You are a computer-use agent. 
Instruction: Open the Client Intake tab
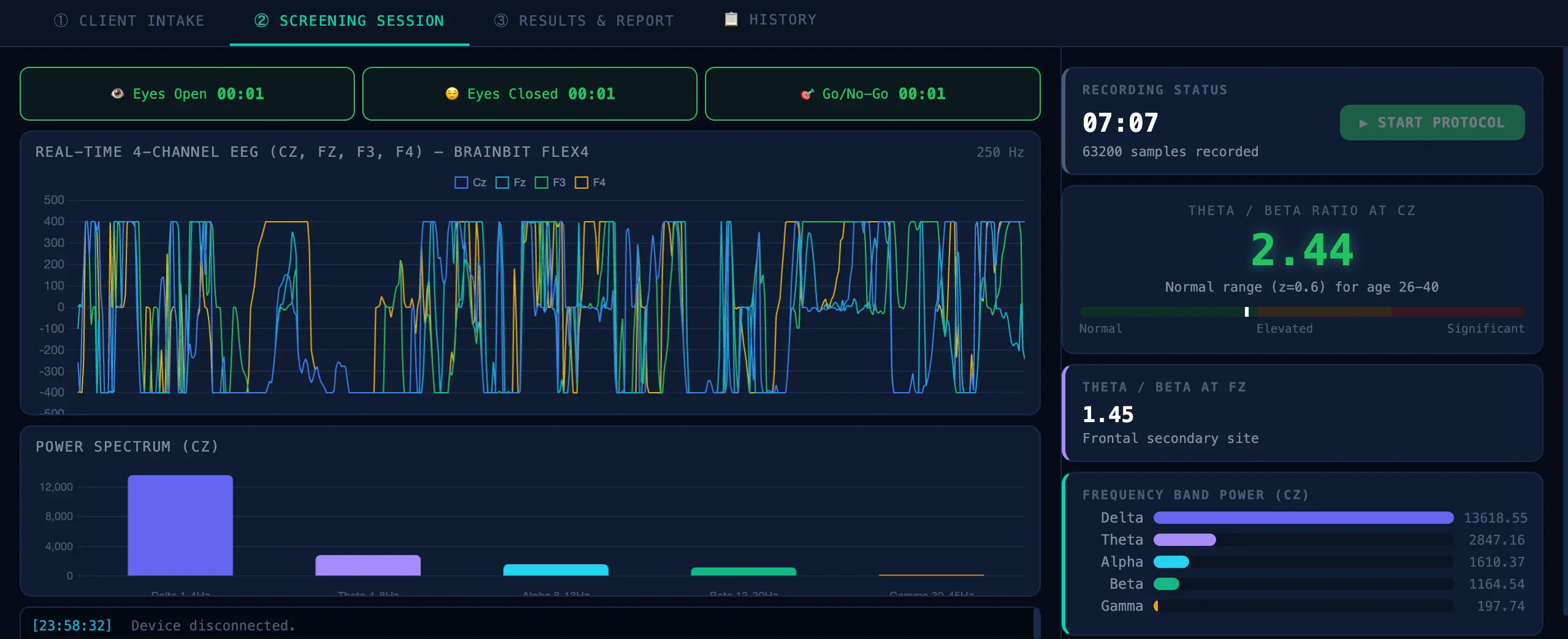pyautogui.click(x=129, y=21)
